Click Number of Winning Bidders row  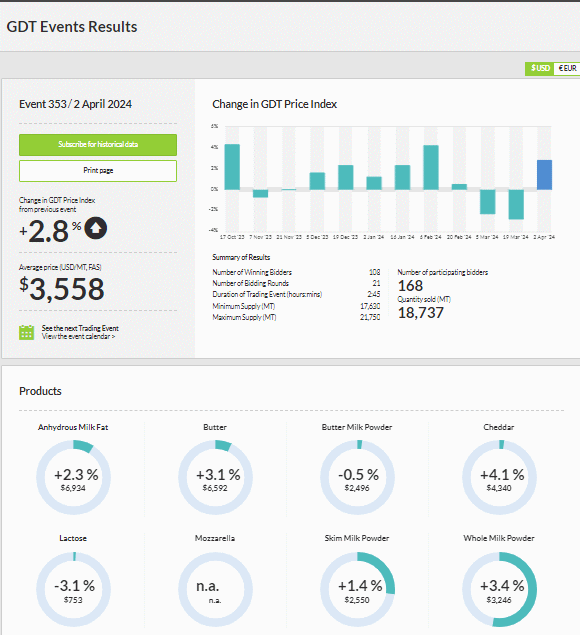[x=296, y=272]
